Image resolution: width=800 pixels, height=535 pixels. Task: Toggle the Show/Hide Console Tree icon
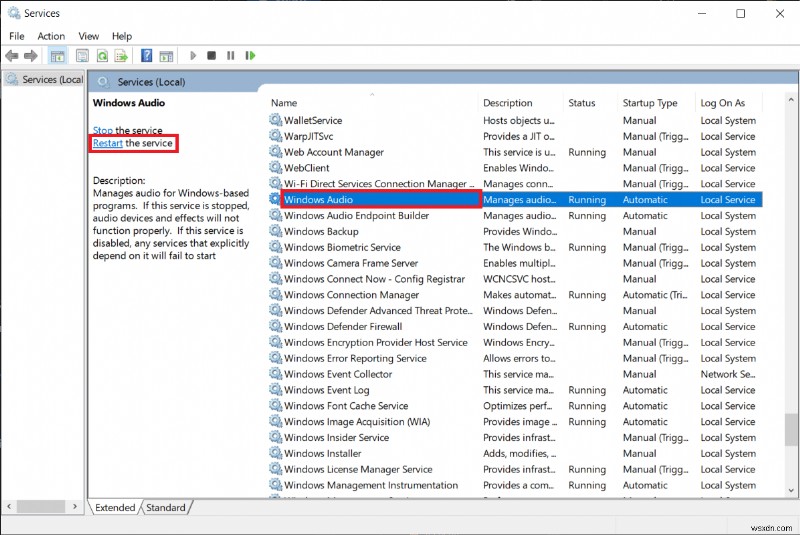57,56
